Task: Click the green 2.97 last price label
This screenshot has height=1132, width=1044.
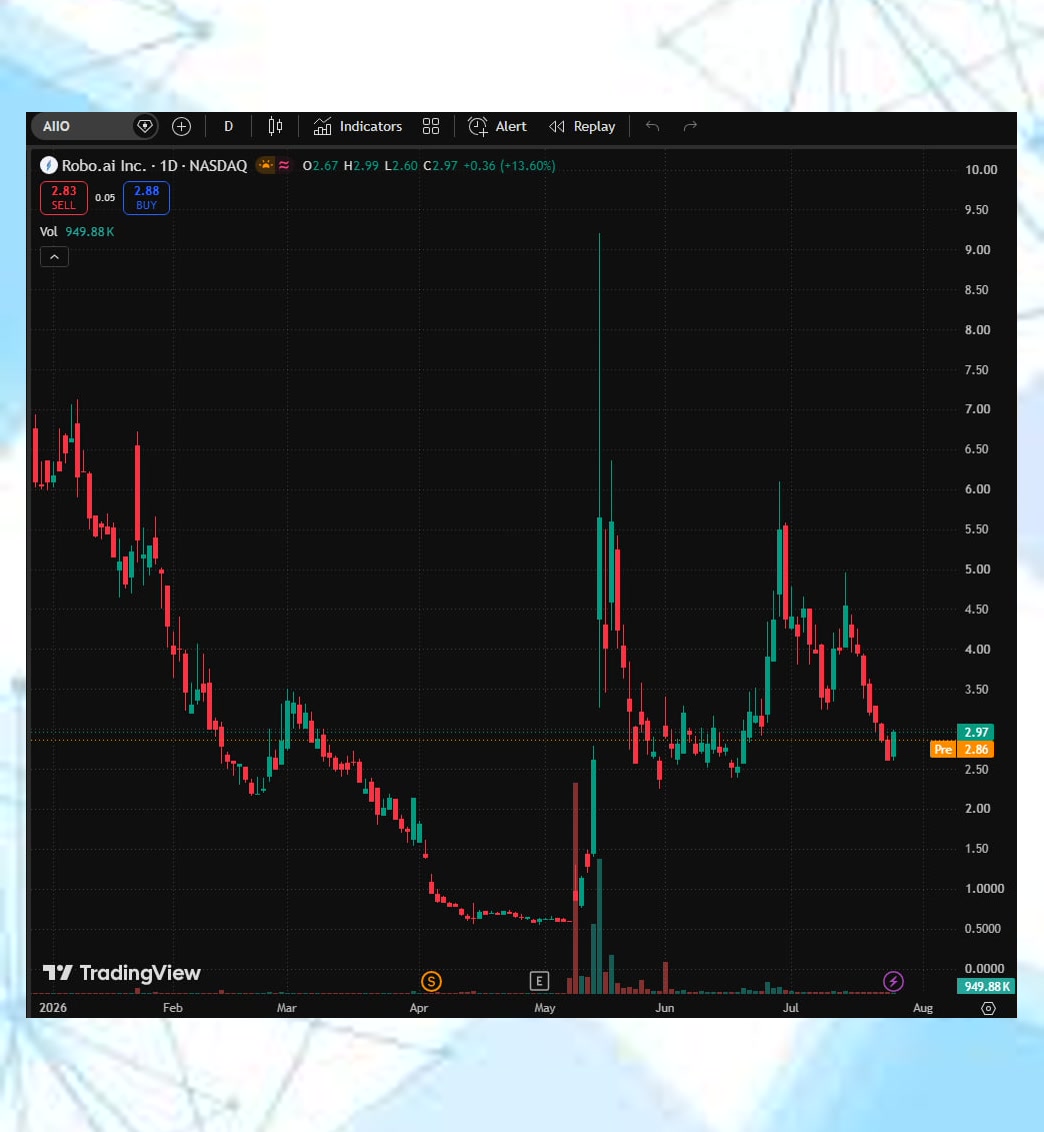Action: [975, 732]
